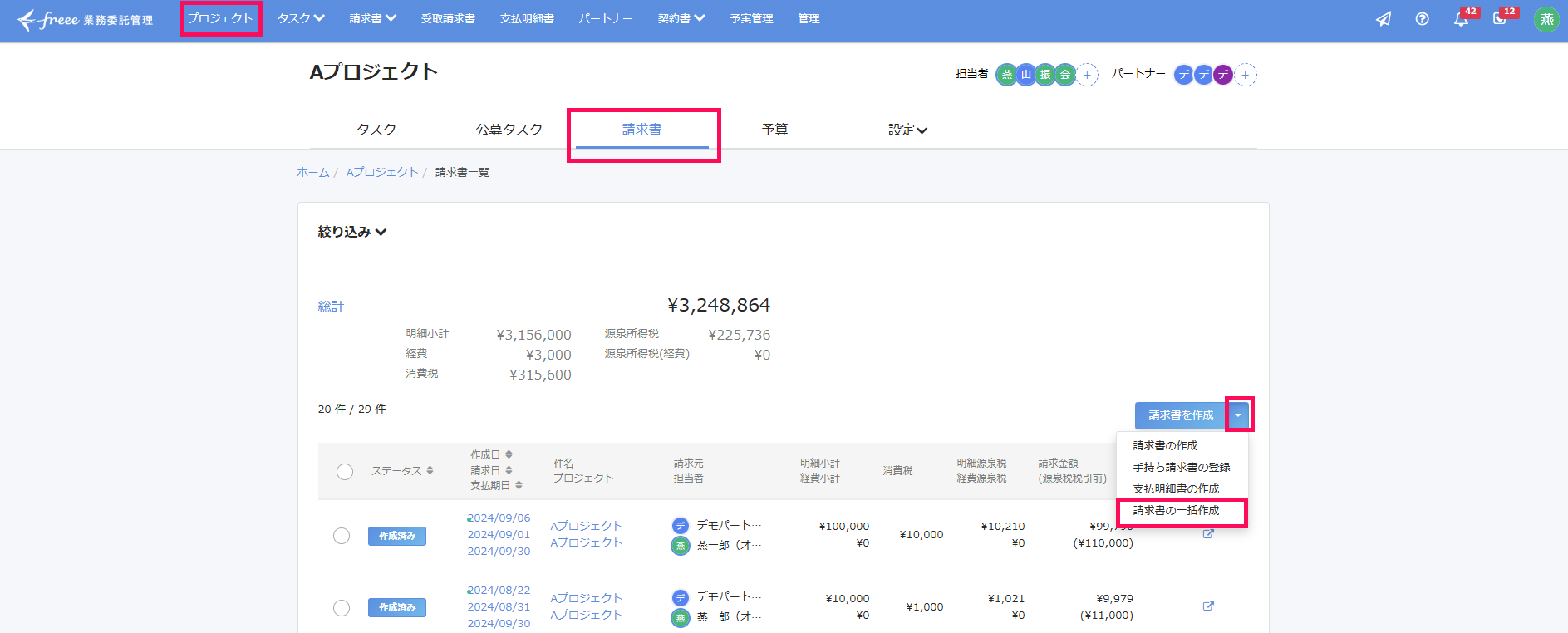Screen dimensions: 1568x633
Task: Open the help question mark icon
Action: [x=1423, y=19]
